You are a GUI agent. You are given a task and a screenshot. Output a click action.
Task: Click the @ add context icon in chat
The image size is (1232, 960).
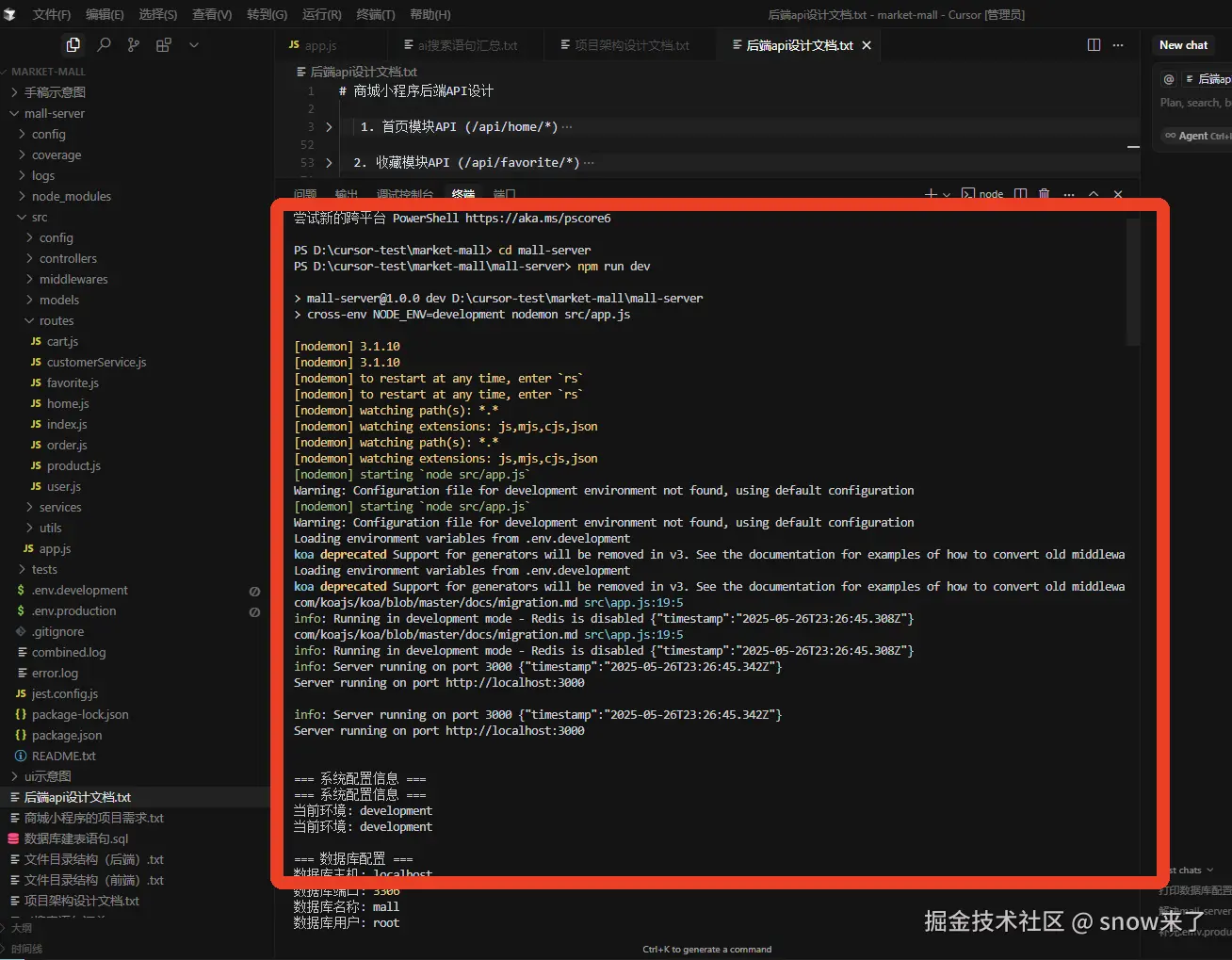(x=1169, y=79)
